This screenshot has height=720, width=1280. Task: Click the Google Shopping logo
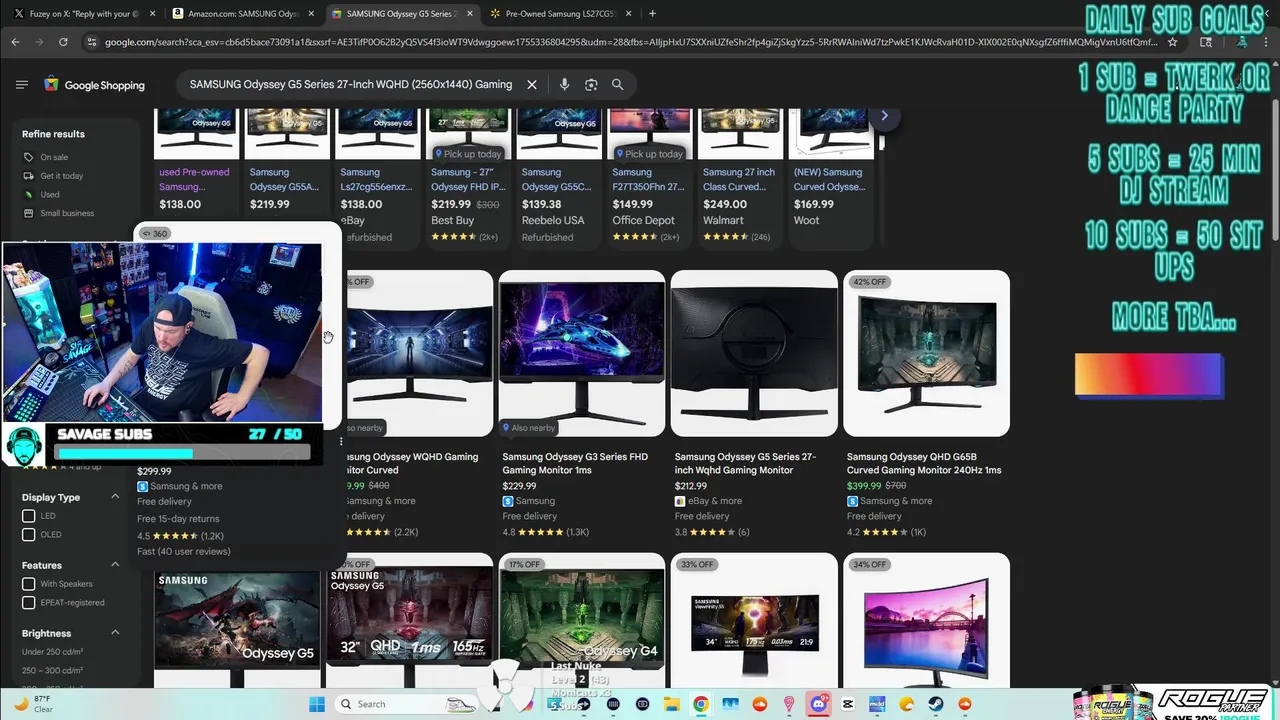coord(94,85)
